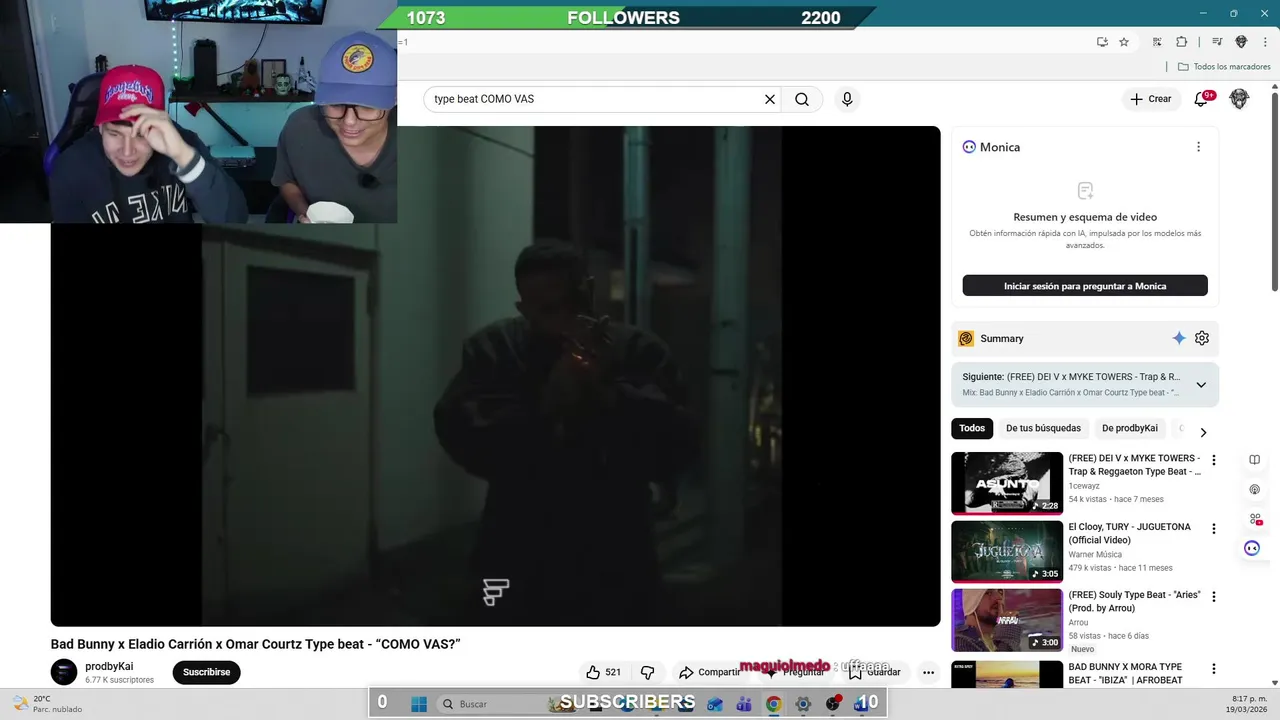The height and width of the screenshot is (720, 1280).
Task: Open OBS Studio in the taskbar
Action: 833,704
